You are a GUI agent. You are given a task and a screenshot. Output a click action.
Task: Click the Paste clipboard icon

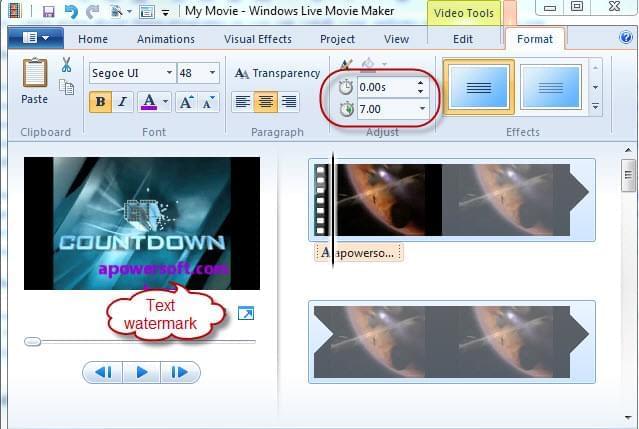tap(34, 80)
